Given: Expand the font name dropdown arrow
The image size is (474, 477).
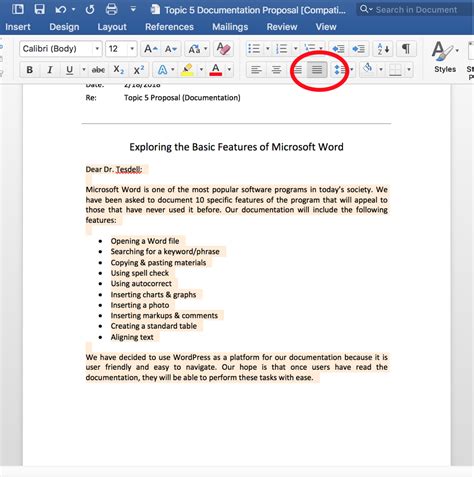Looking at the screenshot, I should [x=97, y=49].
